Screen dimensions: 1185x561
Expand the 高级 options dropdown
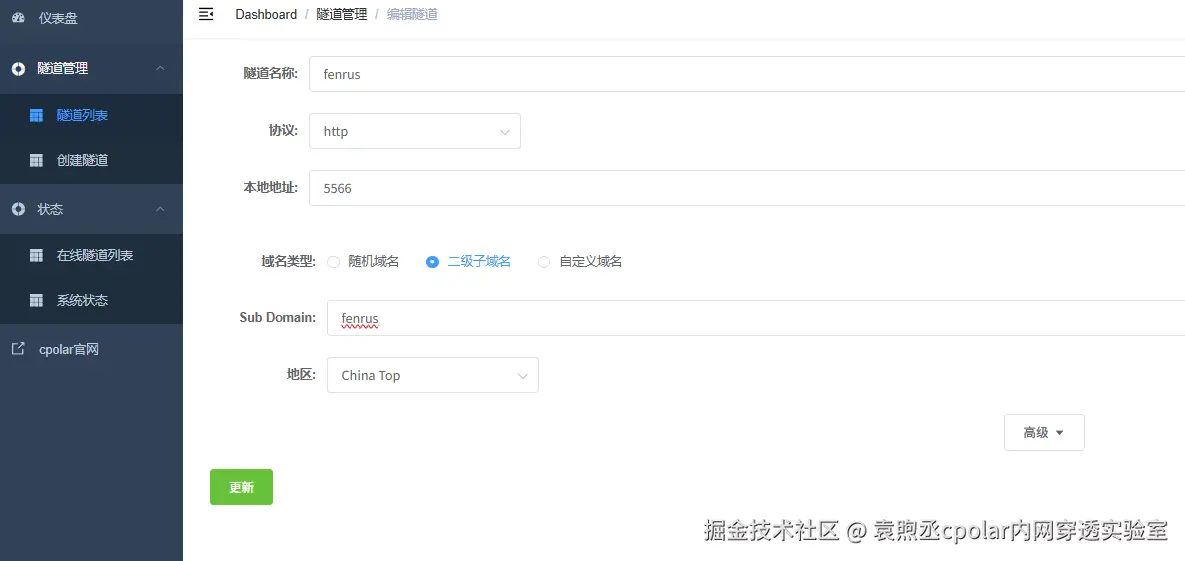(x=1044, y=432)
